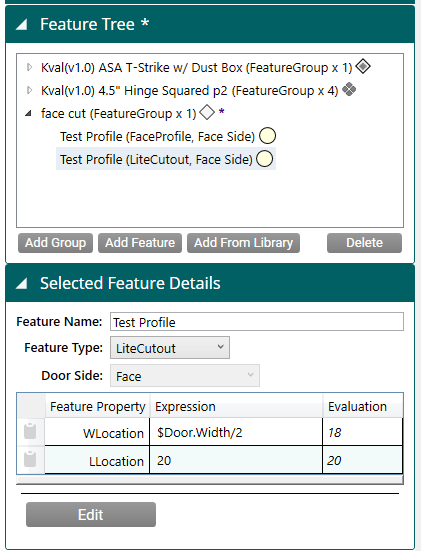Click the Add Group button
This screenshot has width=421, height=551.
pyautogui.click(x=56, y=243)
